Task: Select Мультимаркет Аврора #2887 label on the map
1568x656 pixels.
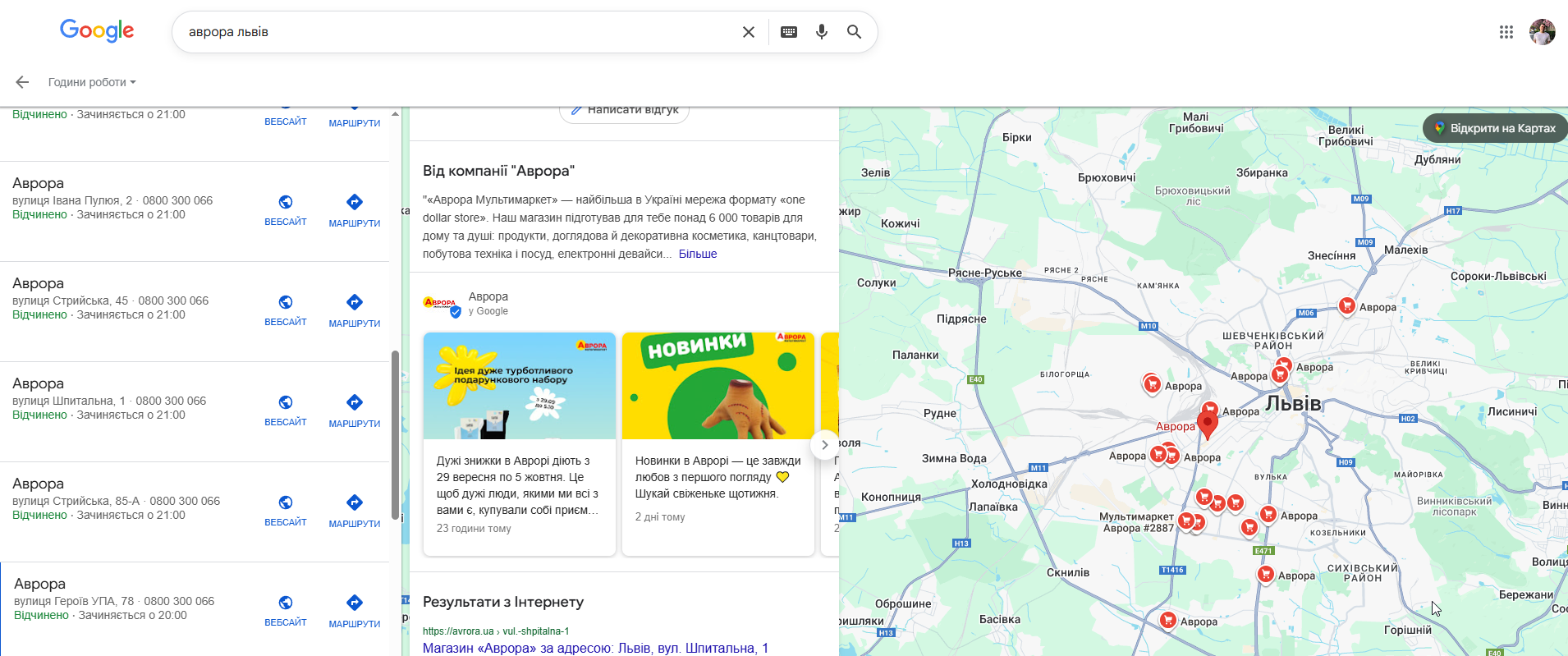Action: click(1137, 522)
